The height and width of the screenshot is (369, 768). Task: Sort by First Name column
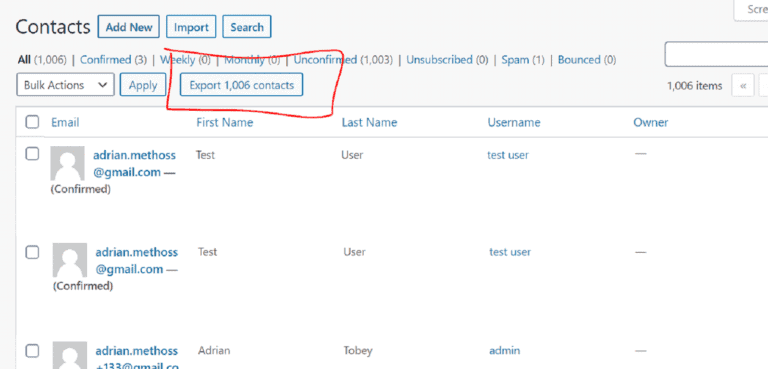coord(224,122)
